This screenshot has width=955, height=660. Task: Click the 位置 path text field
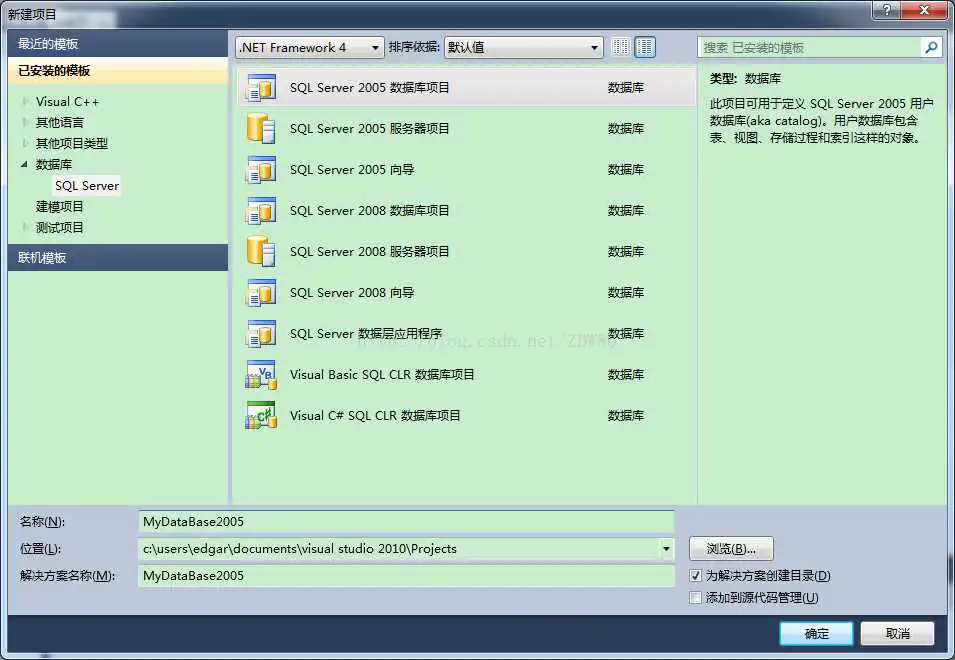click(398, 549)
